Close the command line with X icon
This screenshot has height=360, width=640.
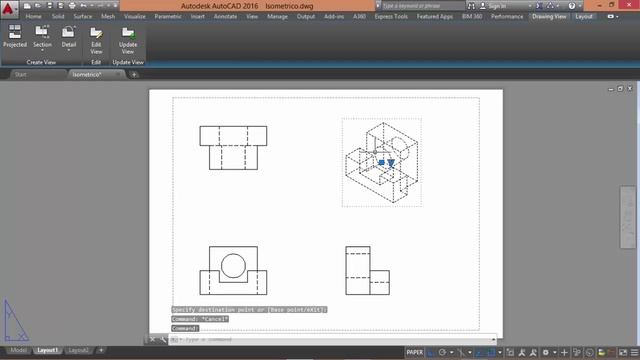[x=152, y=340]
